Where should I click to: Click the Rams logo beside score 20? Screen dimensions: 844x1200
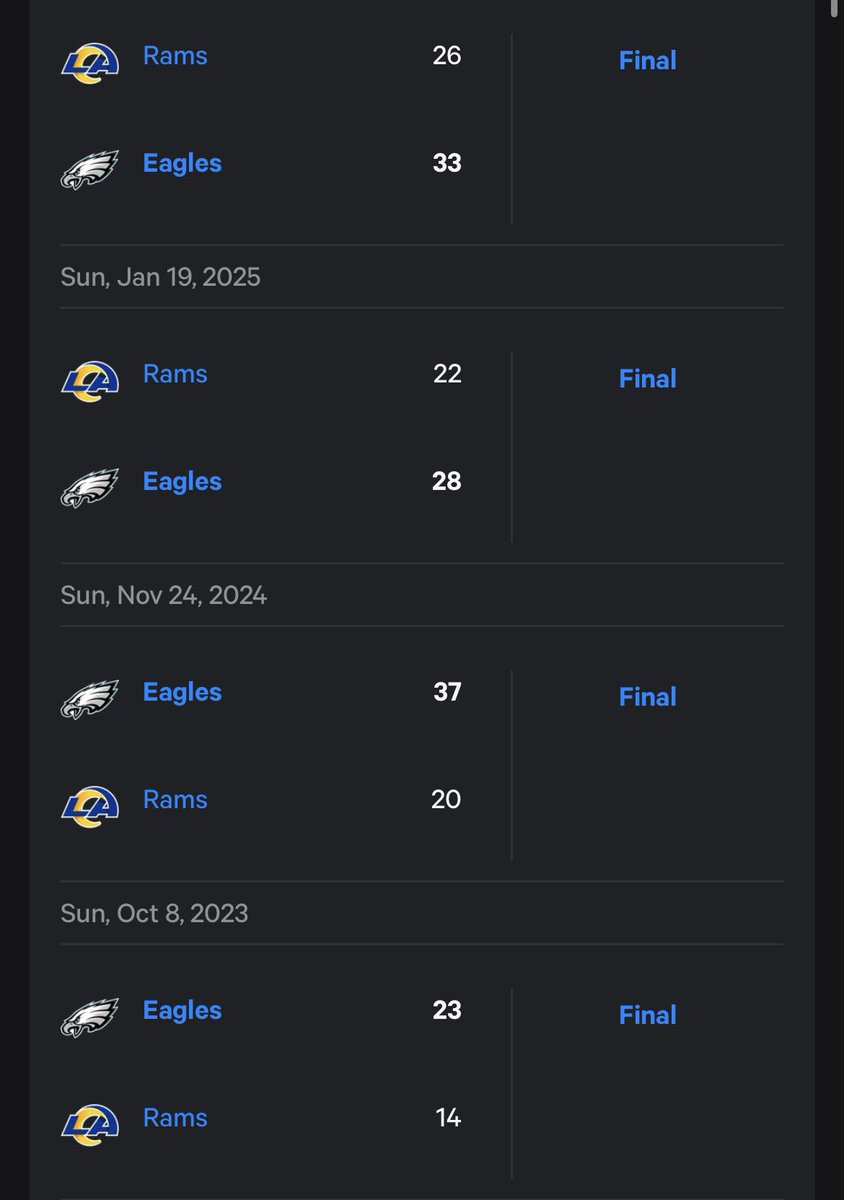(x=90, y=806)
